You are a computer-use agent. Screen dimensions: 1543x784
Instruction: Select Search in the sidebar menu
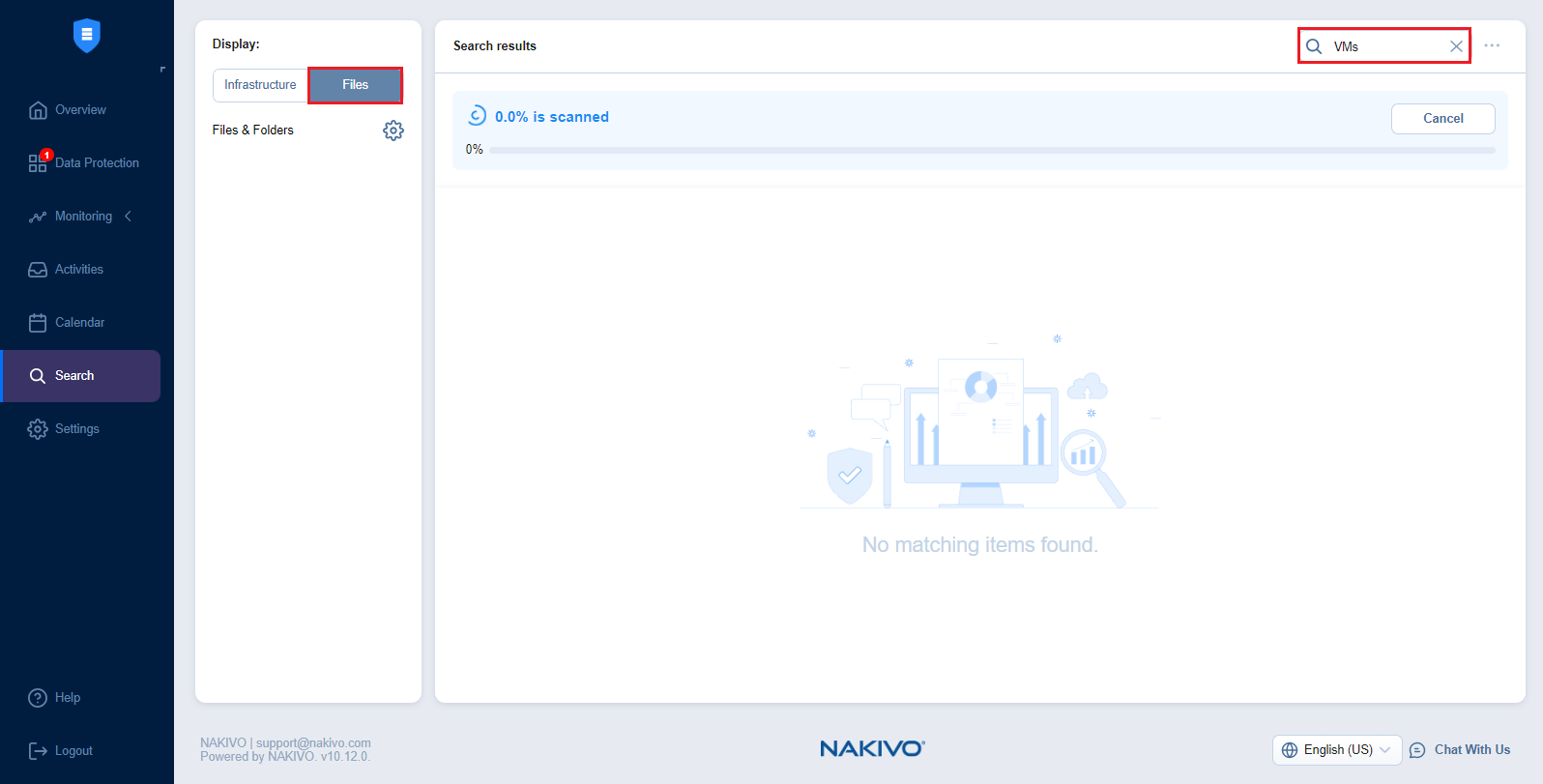tap(74, 376)
